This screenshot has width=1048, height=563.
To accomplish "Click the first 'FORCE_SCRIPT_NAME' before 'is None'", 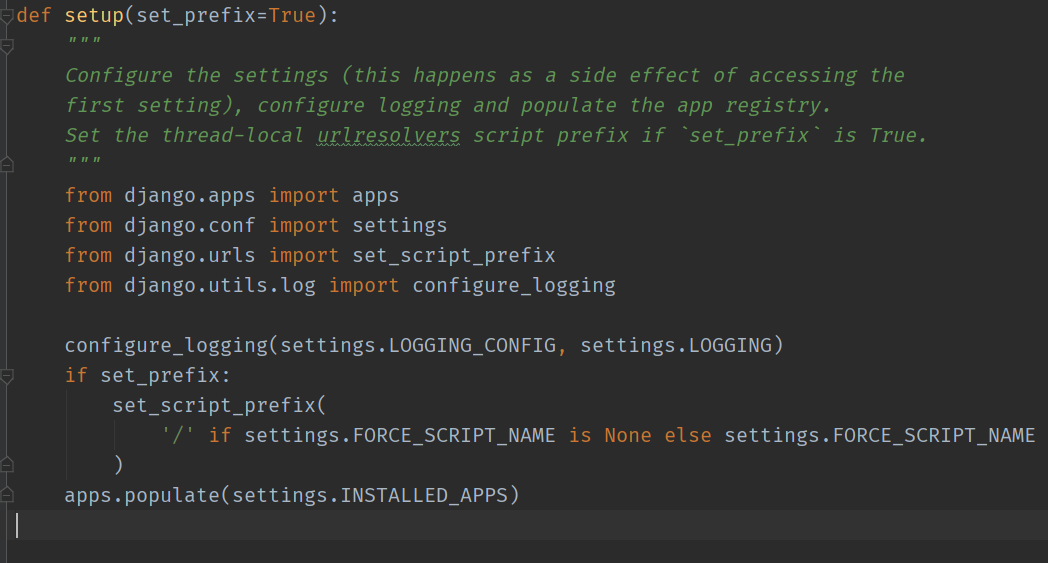I will pos(454,436).
